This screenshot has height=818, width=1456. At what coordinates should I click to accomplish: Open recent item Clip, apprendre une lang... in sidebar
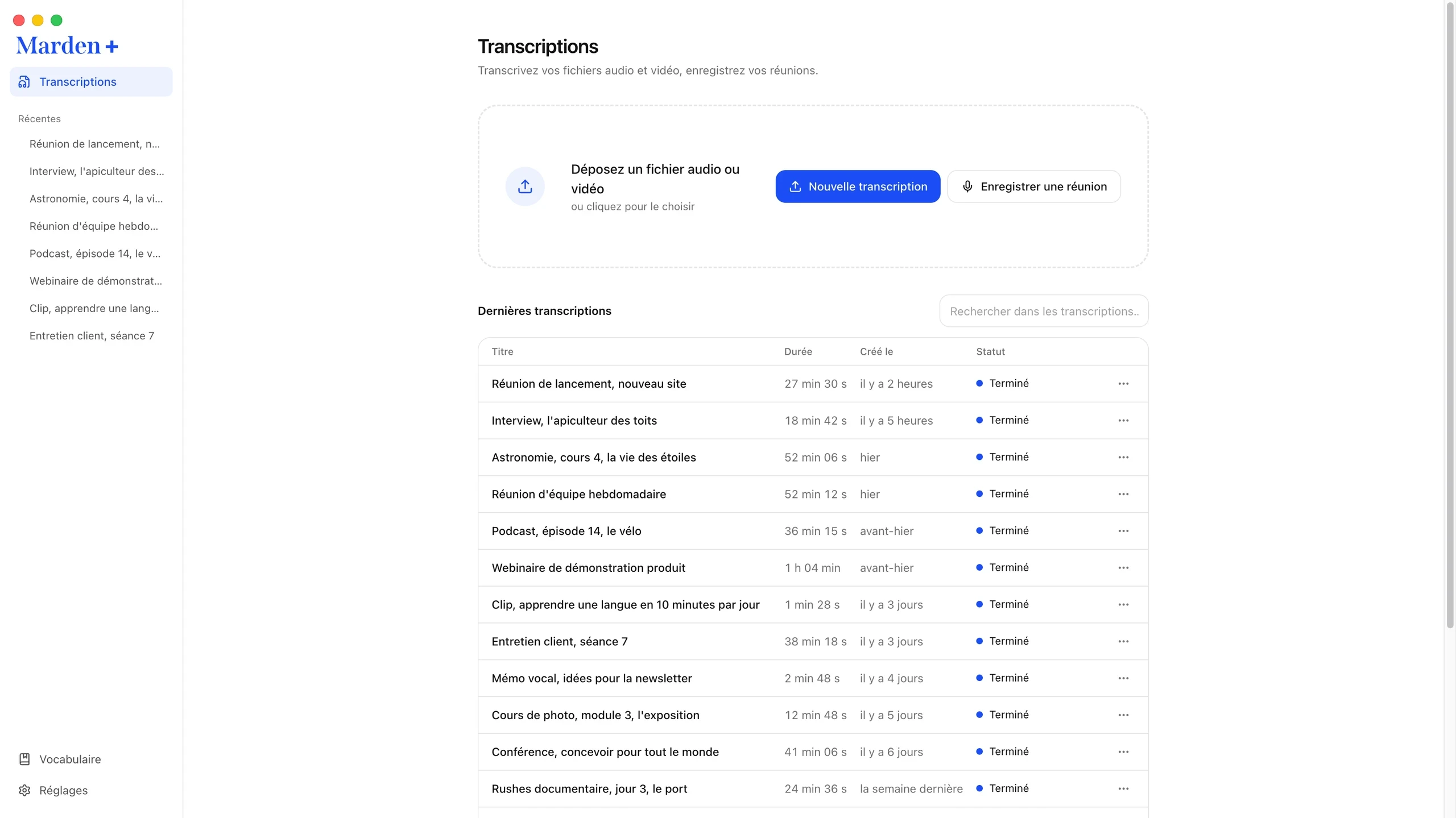click(x=94, y=308)
